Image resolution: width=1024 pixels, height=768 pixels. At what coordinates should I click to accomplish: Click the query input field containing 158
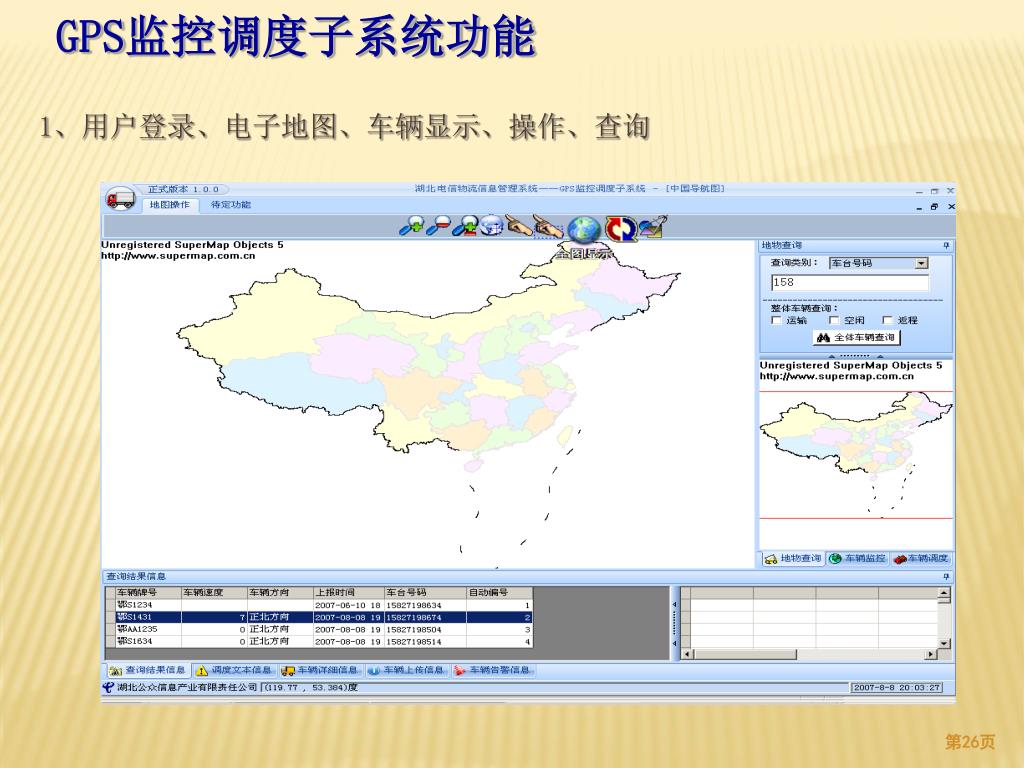[850, 282]
